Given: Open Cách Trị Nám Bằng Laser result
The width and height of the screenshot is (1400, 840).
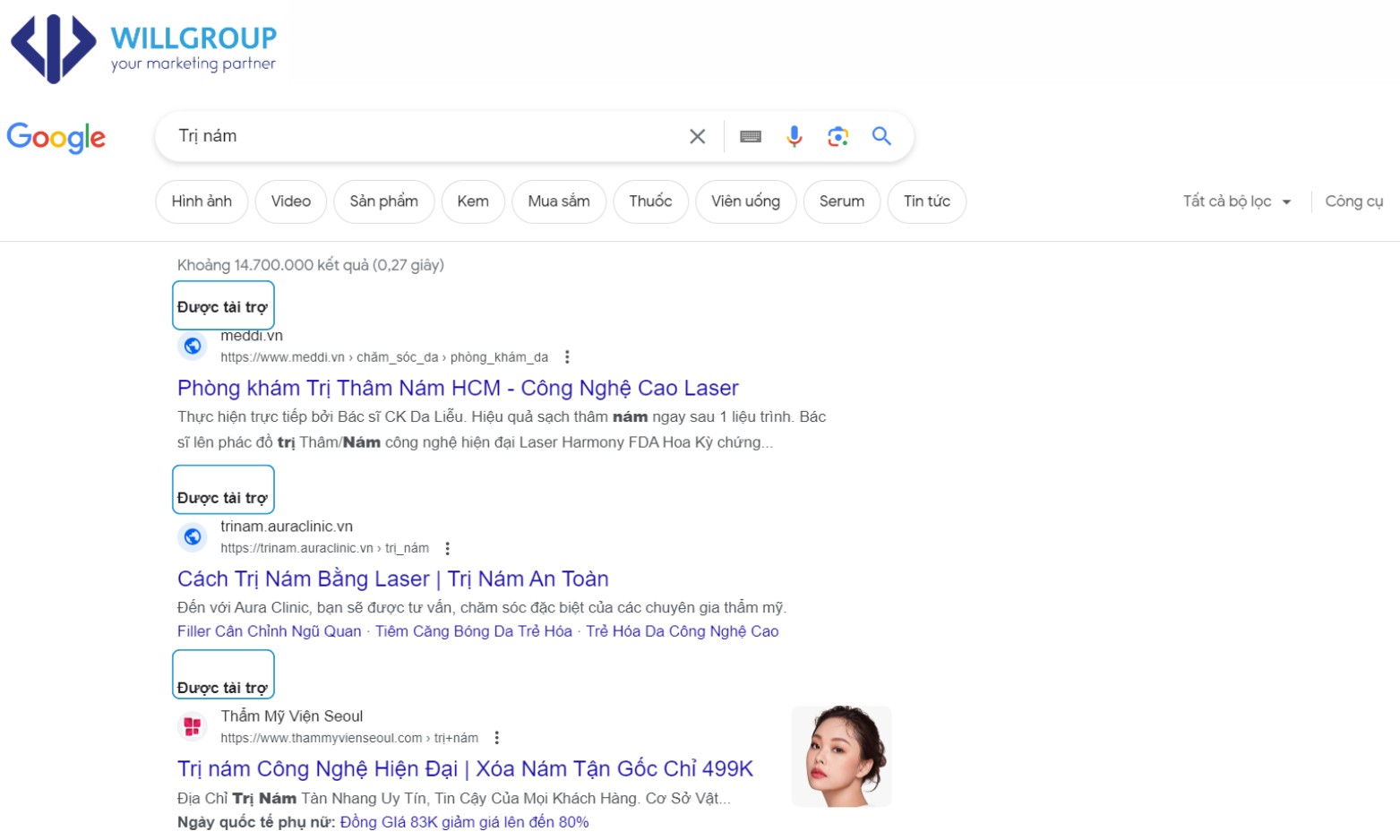Looking at the screenshot, I should [393, 579].
